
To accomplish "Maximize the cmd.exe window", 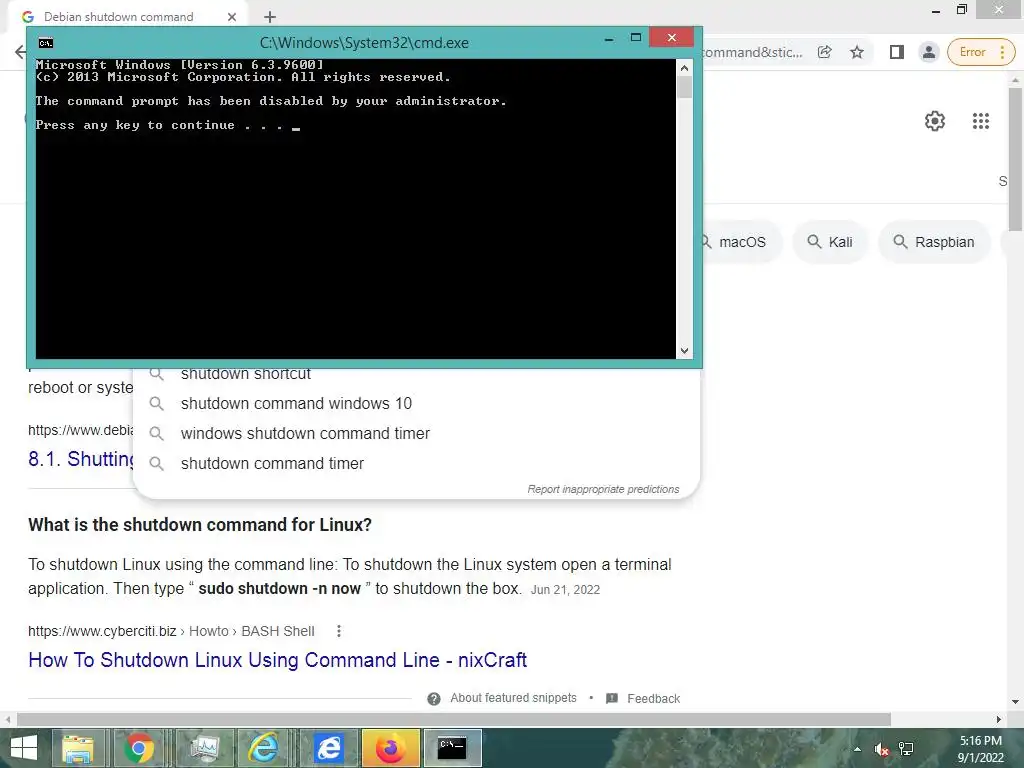I will coord(635,38).
